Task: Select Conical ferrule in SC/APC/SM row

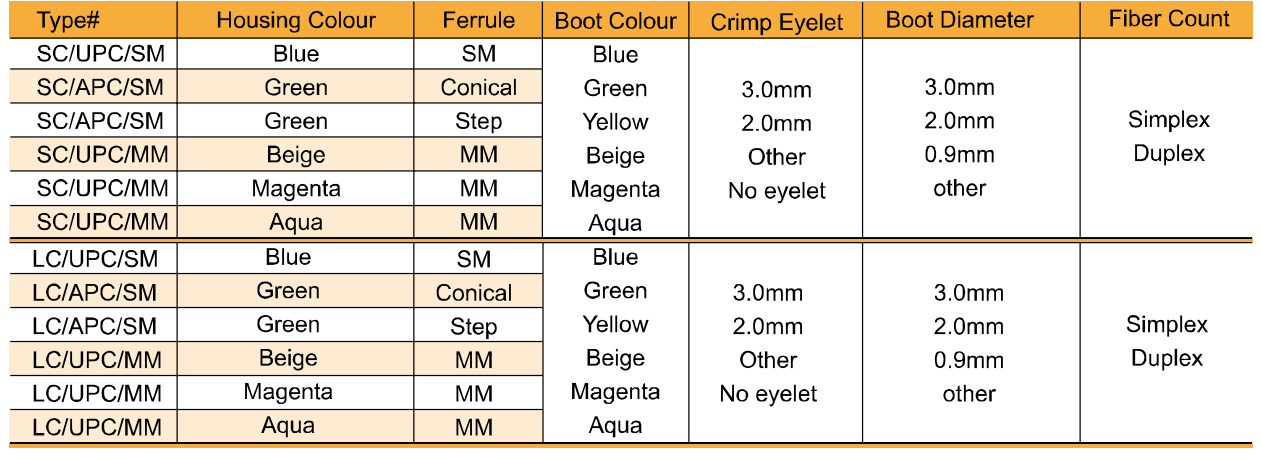Action: [478, 88]
